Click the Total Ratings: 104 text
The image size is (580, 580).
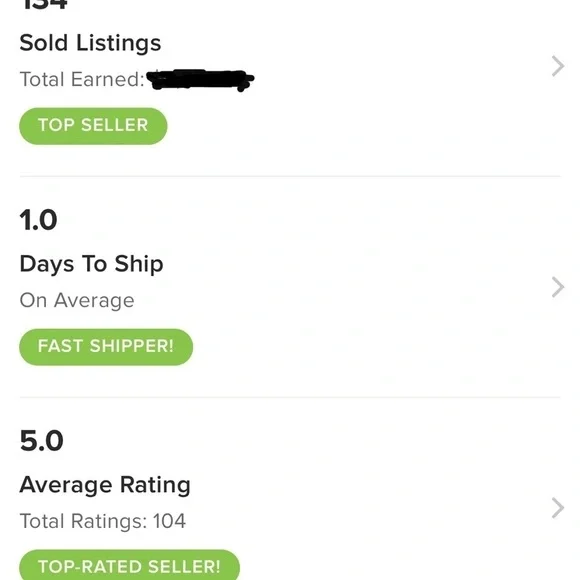(x=102, y=521)
